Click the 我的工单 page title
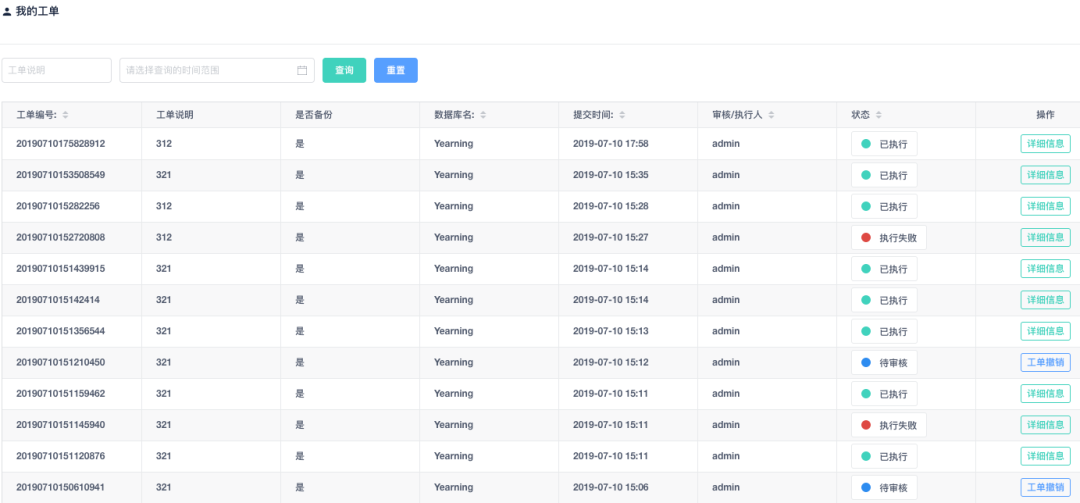This screenshot has height=503, width=1080. [37, 12]
